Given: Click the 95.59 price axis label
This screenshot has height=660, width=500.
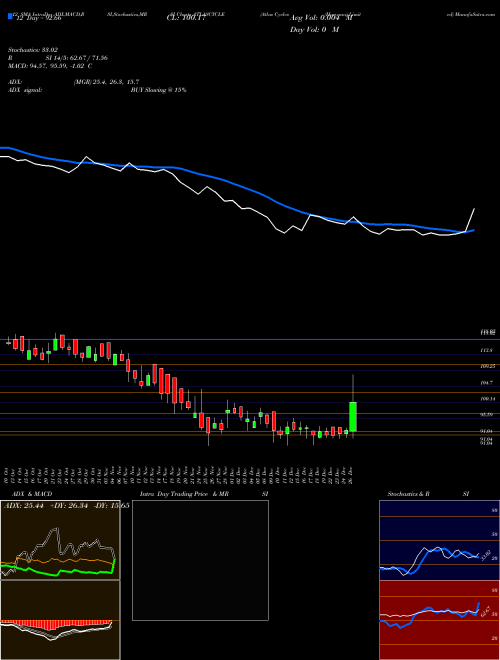Looking at the screenshot, I should click(487, 415).
